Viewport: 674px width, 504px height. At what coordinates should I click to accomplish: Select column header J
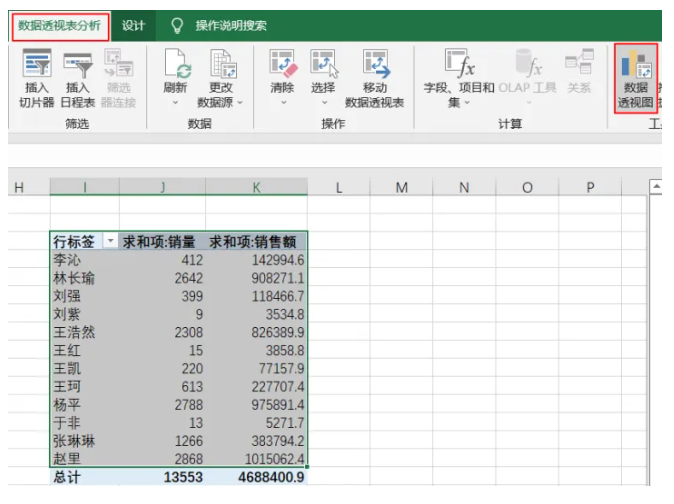tap(162, 187)
